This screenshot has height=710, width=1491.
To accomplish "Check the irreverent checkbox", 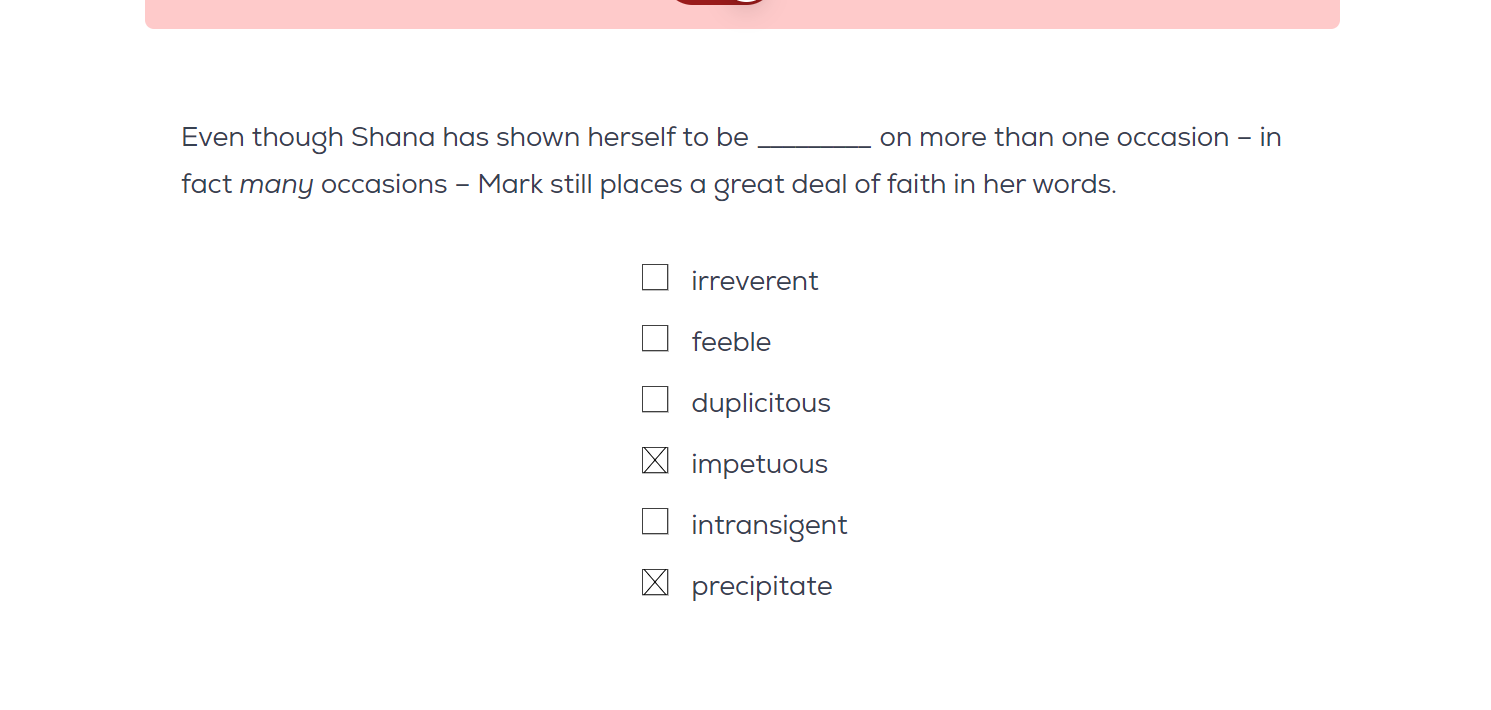I will [x=655, y=277].
